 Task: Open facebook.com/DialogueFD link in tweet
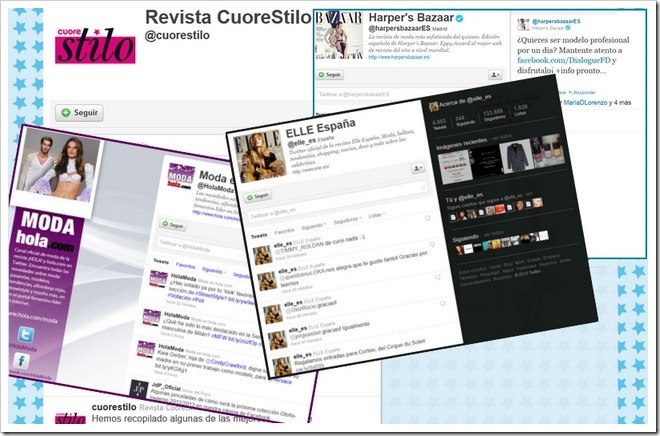point(564,60)
